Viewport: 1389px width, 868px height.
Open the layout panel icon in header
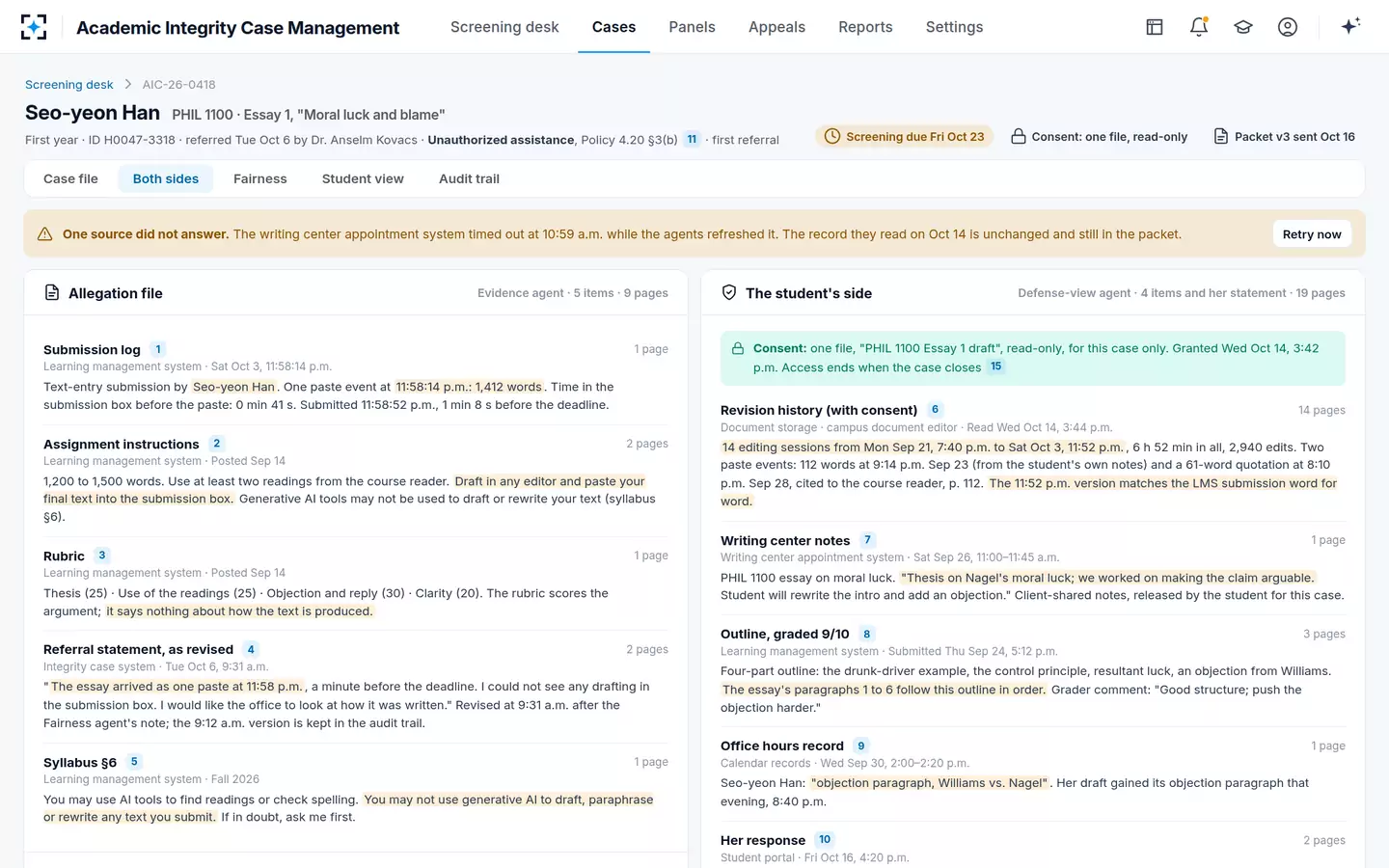tap(1155, 27)
